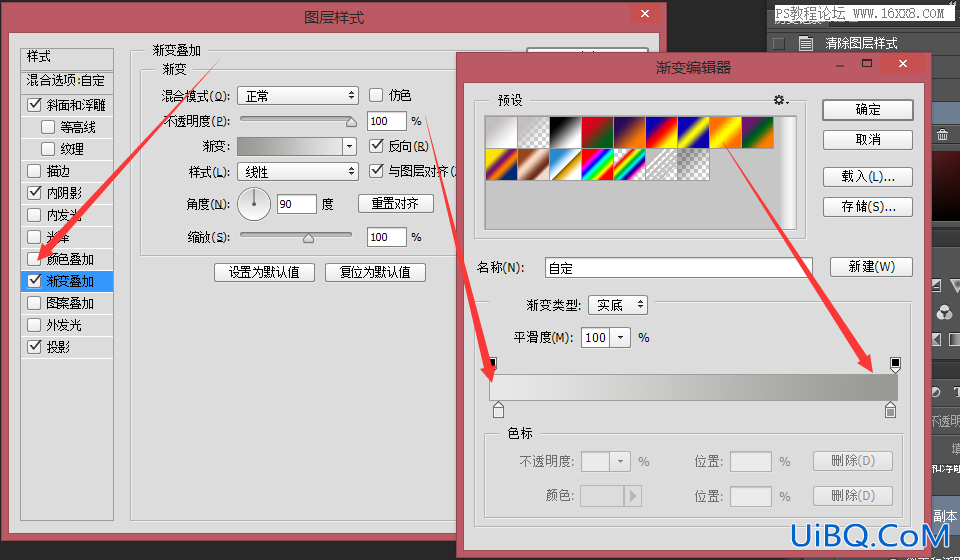Toggle the checkbox left of 清除图层样式
This screenshot has height=560, width=960.
[x=779, y=43]
